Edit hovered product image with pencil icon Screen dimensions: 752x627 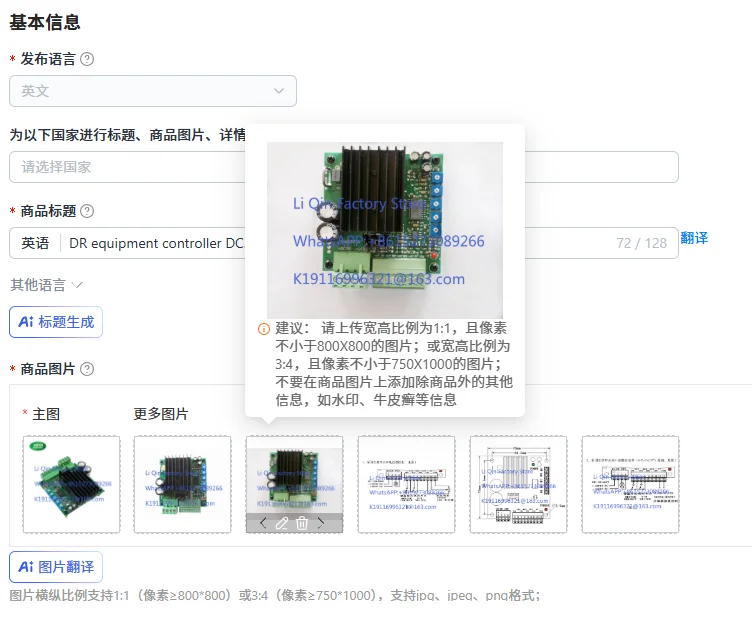click(x=282, y=523)
